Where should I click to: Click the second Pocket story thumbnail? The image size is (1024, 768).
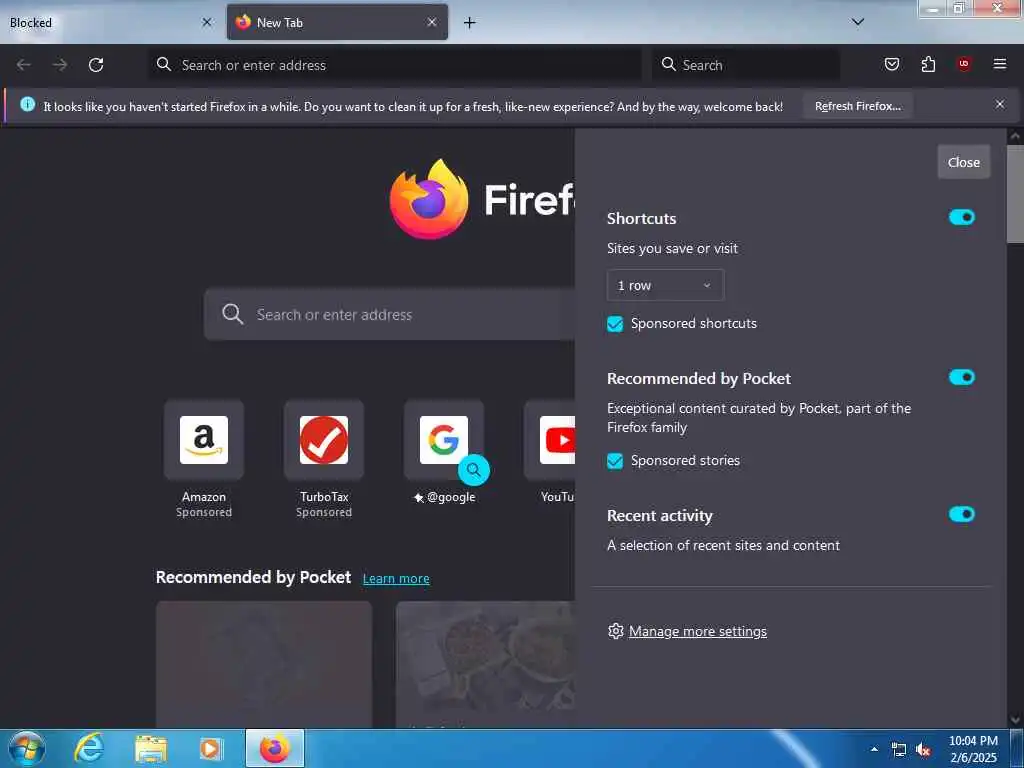point(485,664)
